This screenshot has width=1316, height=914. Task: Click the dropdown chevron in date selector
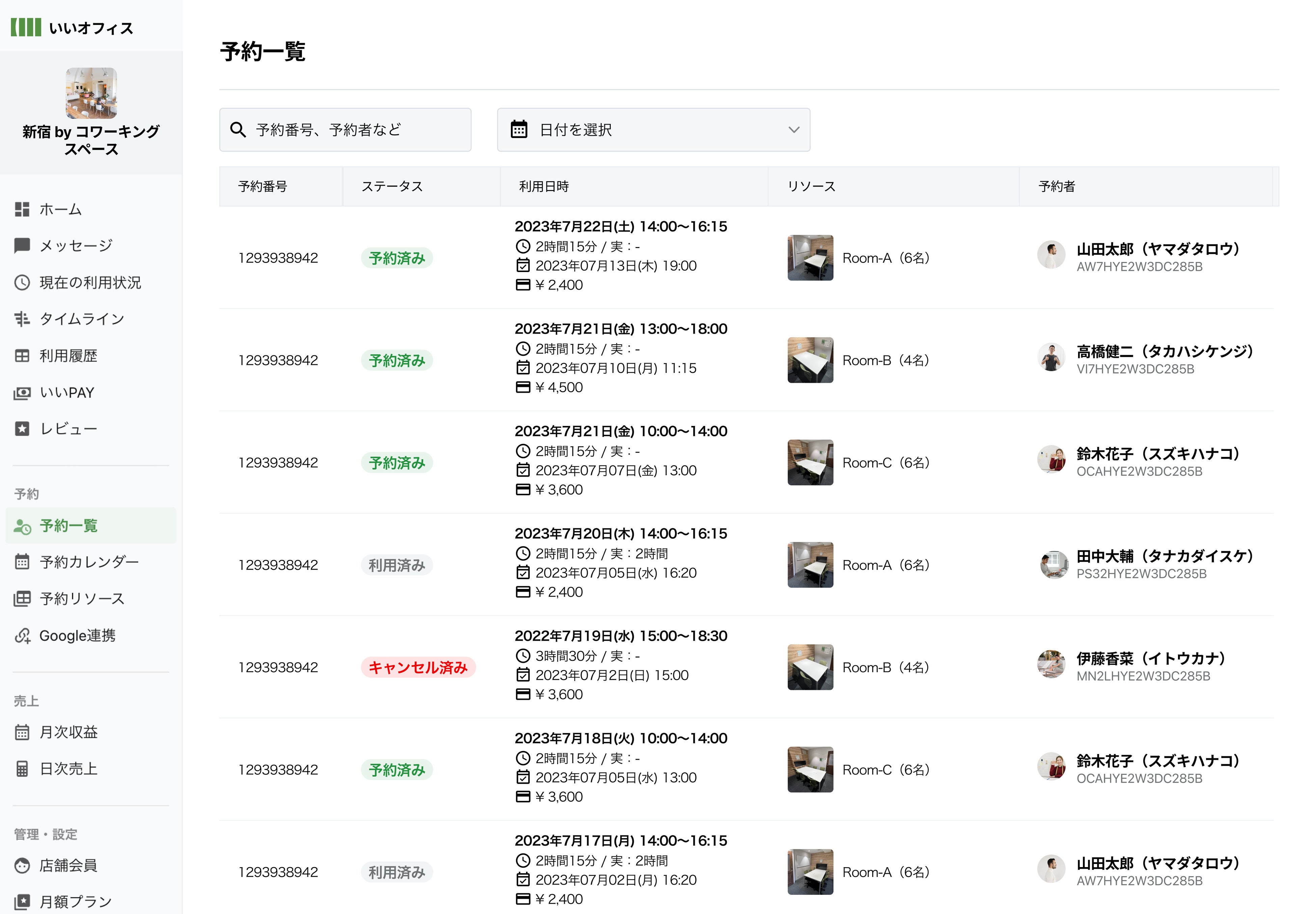point(793,130)
